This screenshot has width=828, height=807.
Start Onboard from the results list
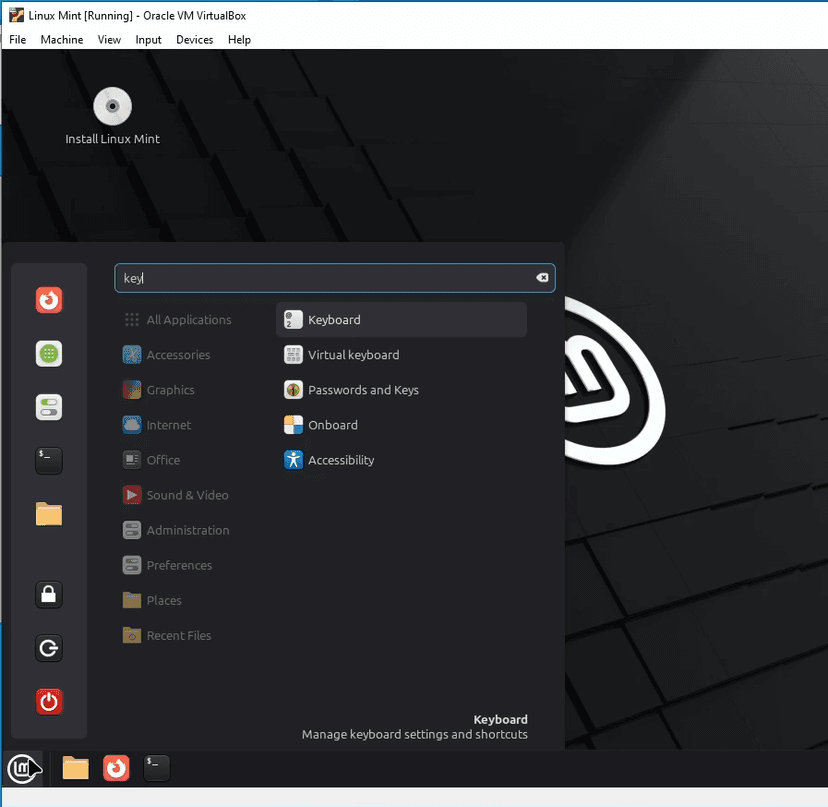coord(332,425)
